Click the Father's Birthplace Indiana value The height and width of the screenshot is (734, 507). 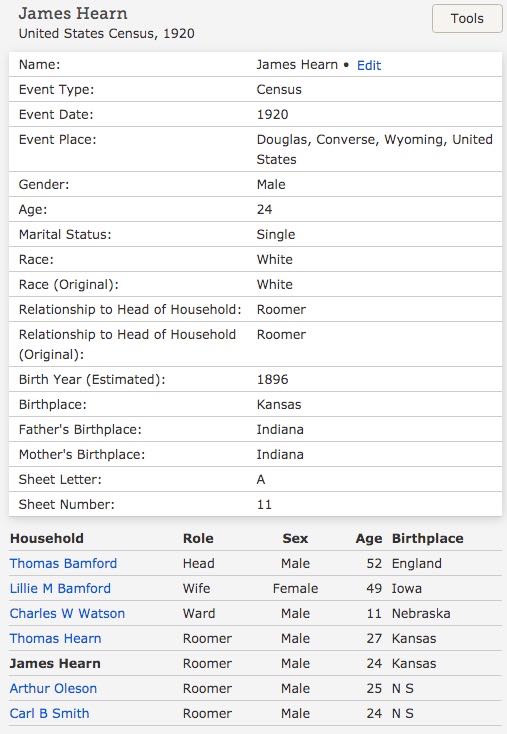tap(280, 429)
